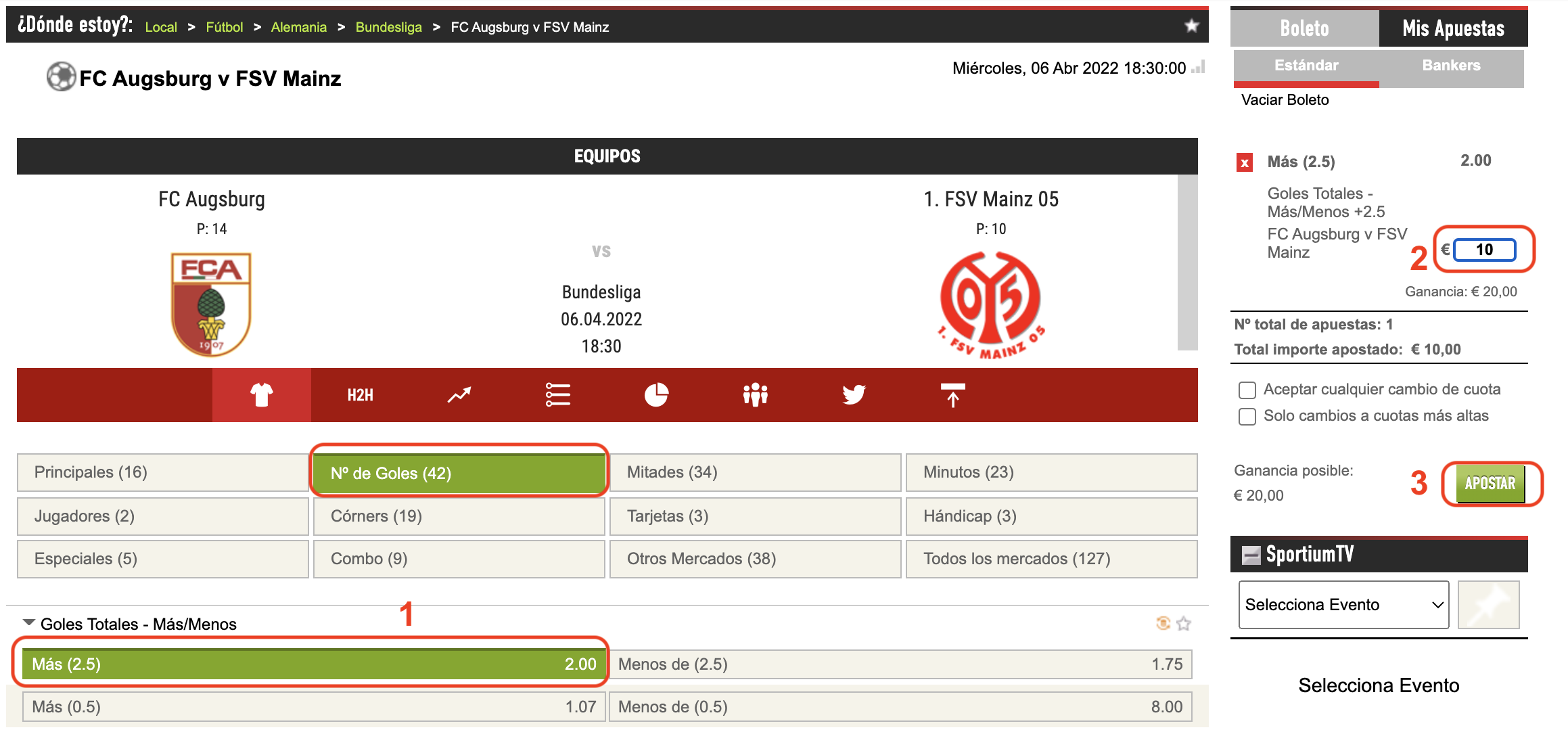
Task: Go to Fútbol breadcrumb link
Action: [x=225, y=27]
